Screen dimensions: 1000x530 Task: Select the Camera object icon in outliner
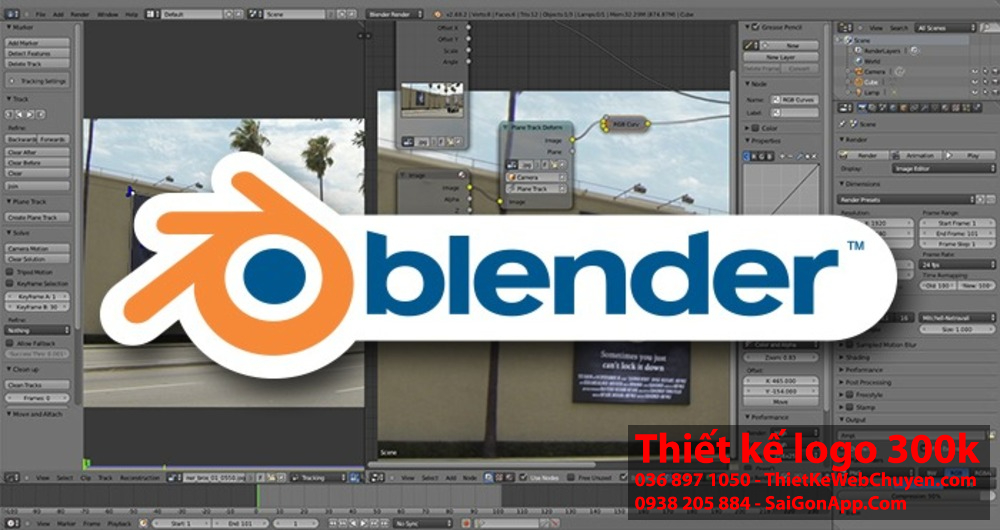[x=857, y=72]
